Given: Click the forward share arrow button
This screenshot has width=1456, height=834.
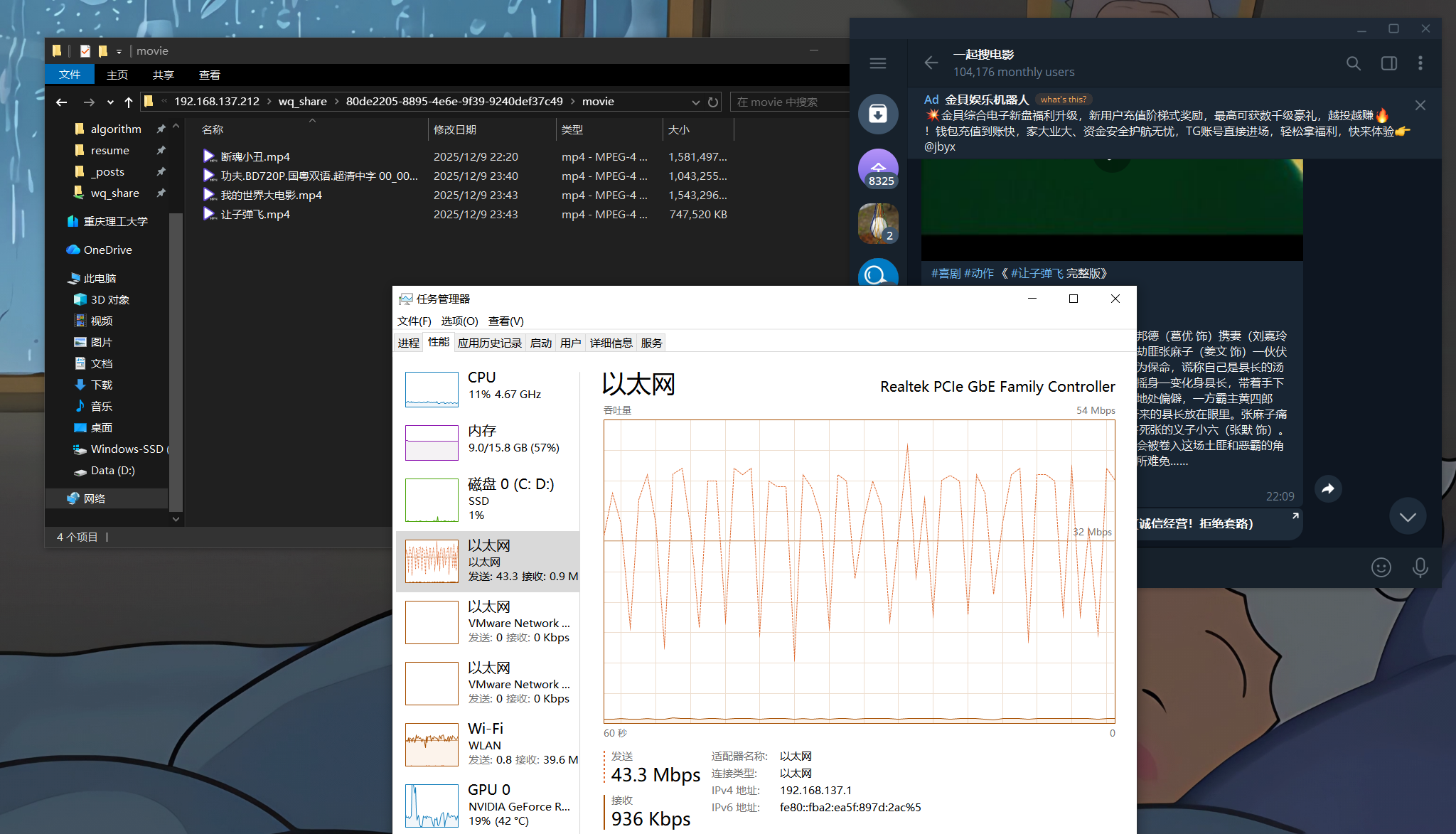Looking at the screenshot, I should click(x=1327, y=488).
